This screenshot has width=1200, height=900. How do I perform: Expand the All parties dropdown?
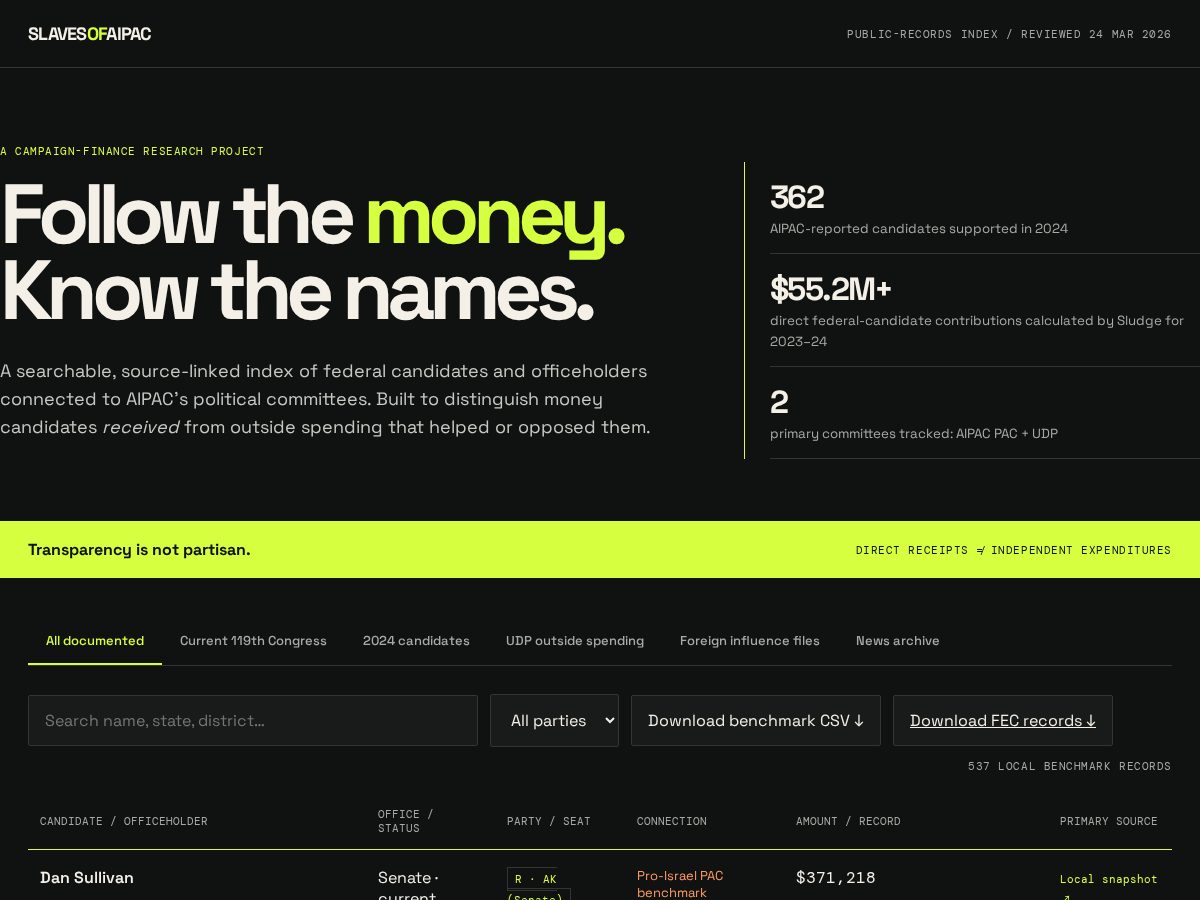point(554,720)
